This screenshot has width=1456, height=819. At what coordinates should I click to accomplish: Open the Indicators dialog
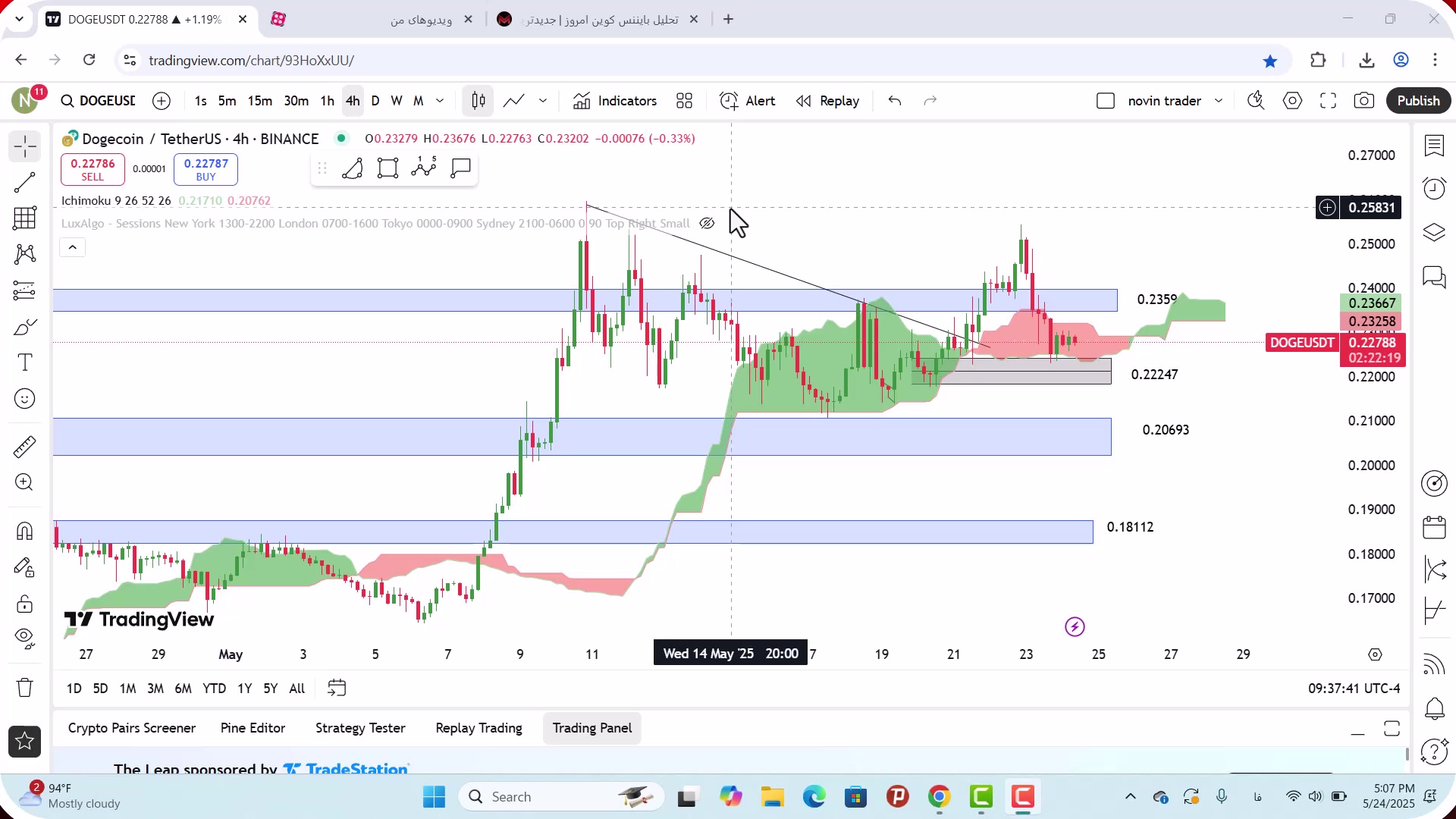[x=615, y=101]
